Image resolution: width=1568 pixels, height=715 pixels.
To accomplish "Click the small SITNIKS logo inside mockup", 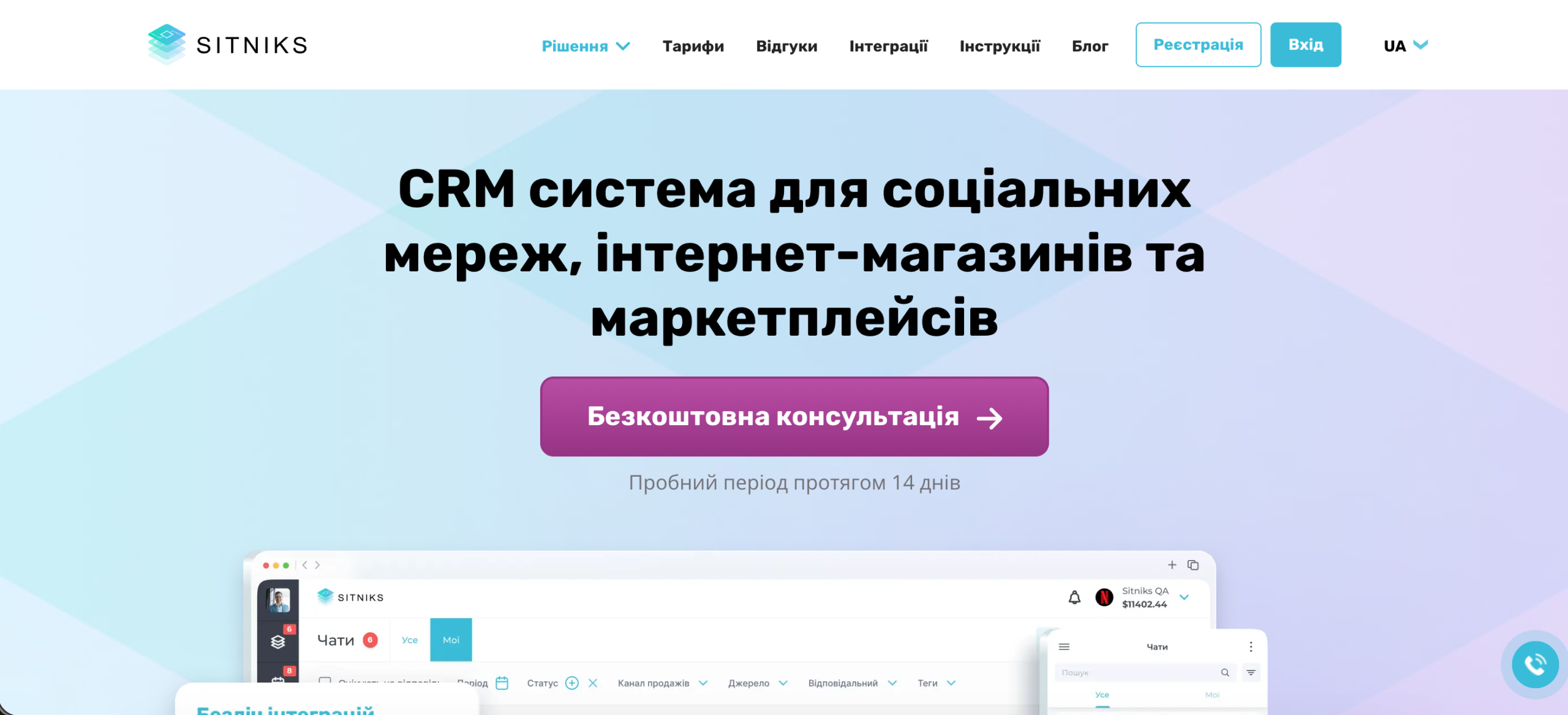I will click(x=350, y=597).
